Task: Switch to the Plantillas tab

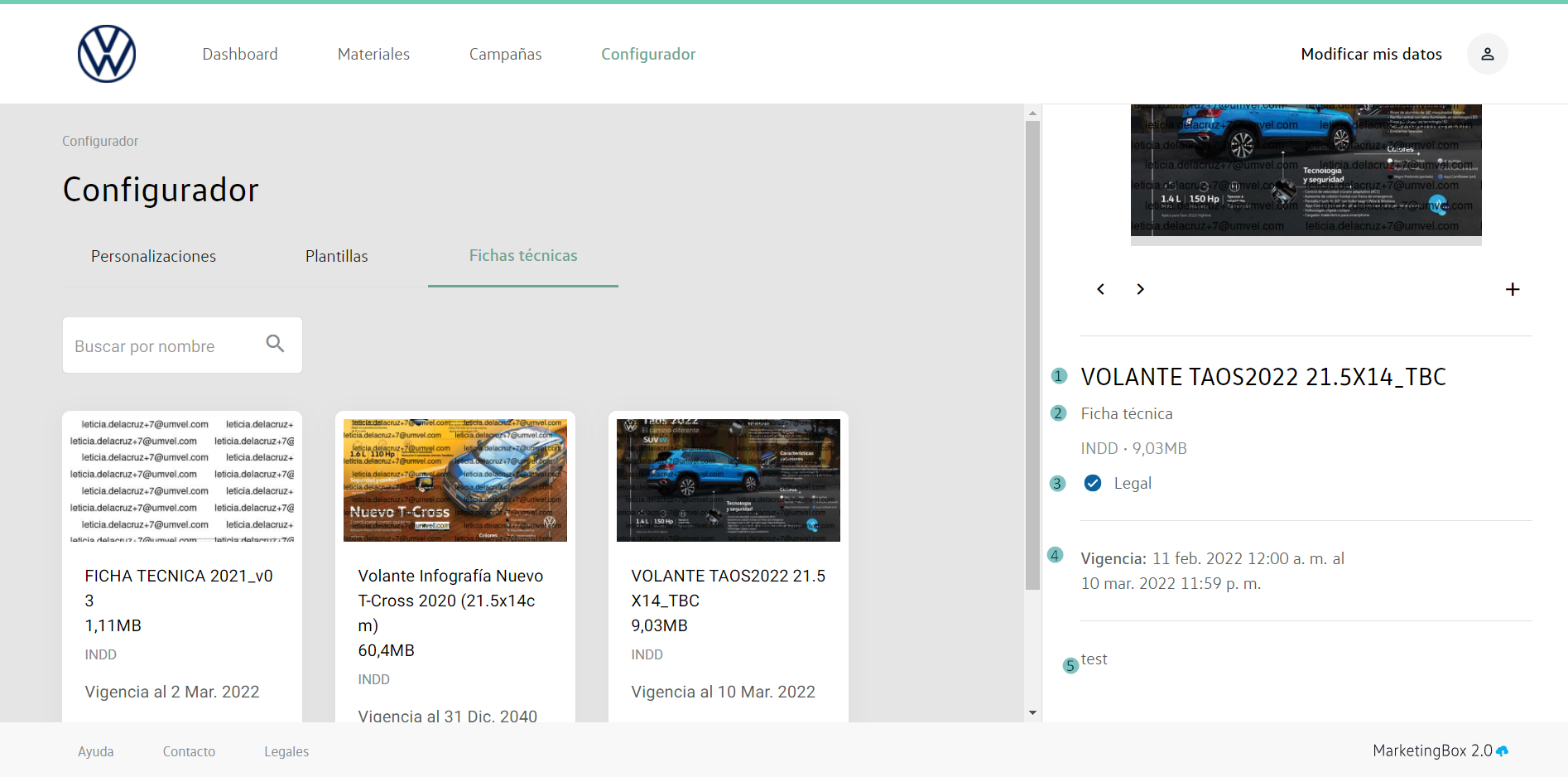Action: pos(336,257)
